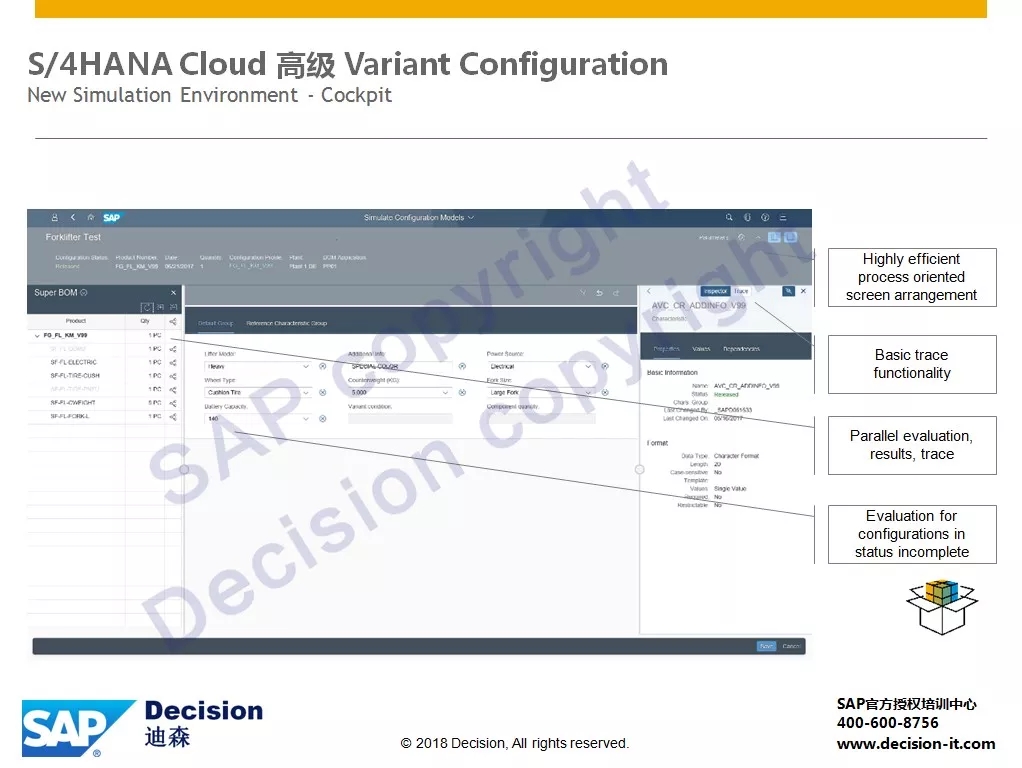Click the Component quantity field
This screenshot has height=768, width=1022.
click(540, 419)
